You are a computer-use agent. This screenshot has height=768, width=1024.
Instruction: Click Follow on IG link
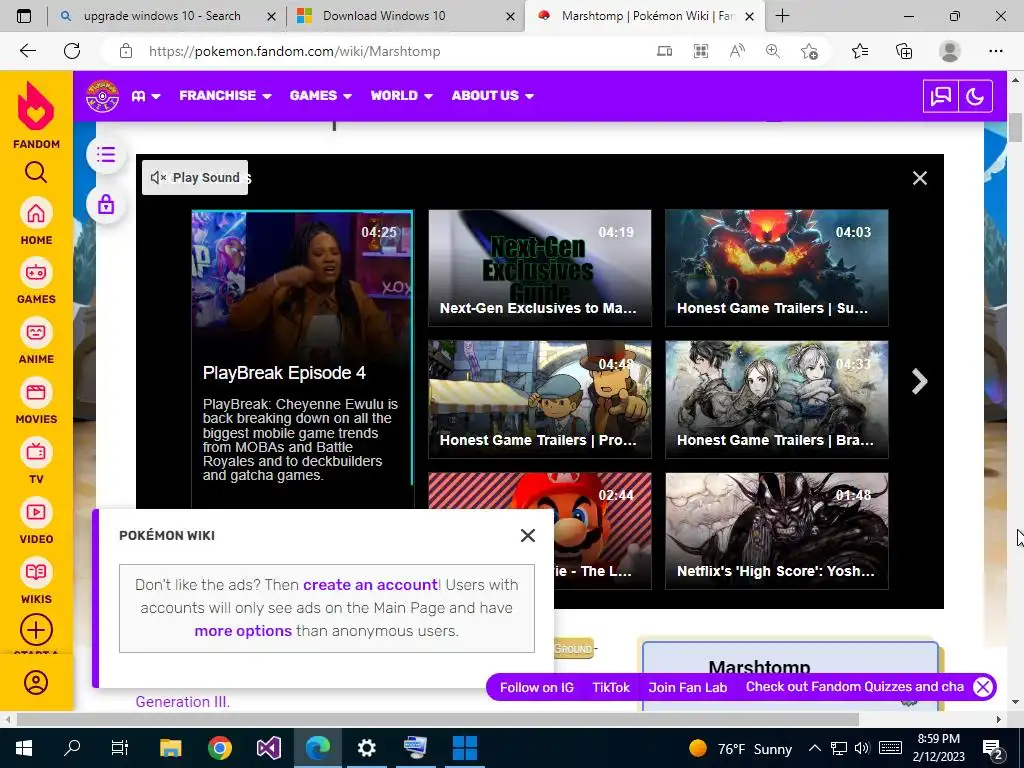(x=537, y=687)
